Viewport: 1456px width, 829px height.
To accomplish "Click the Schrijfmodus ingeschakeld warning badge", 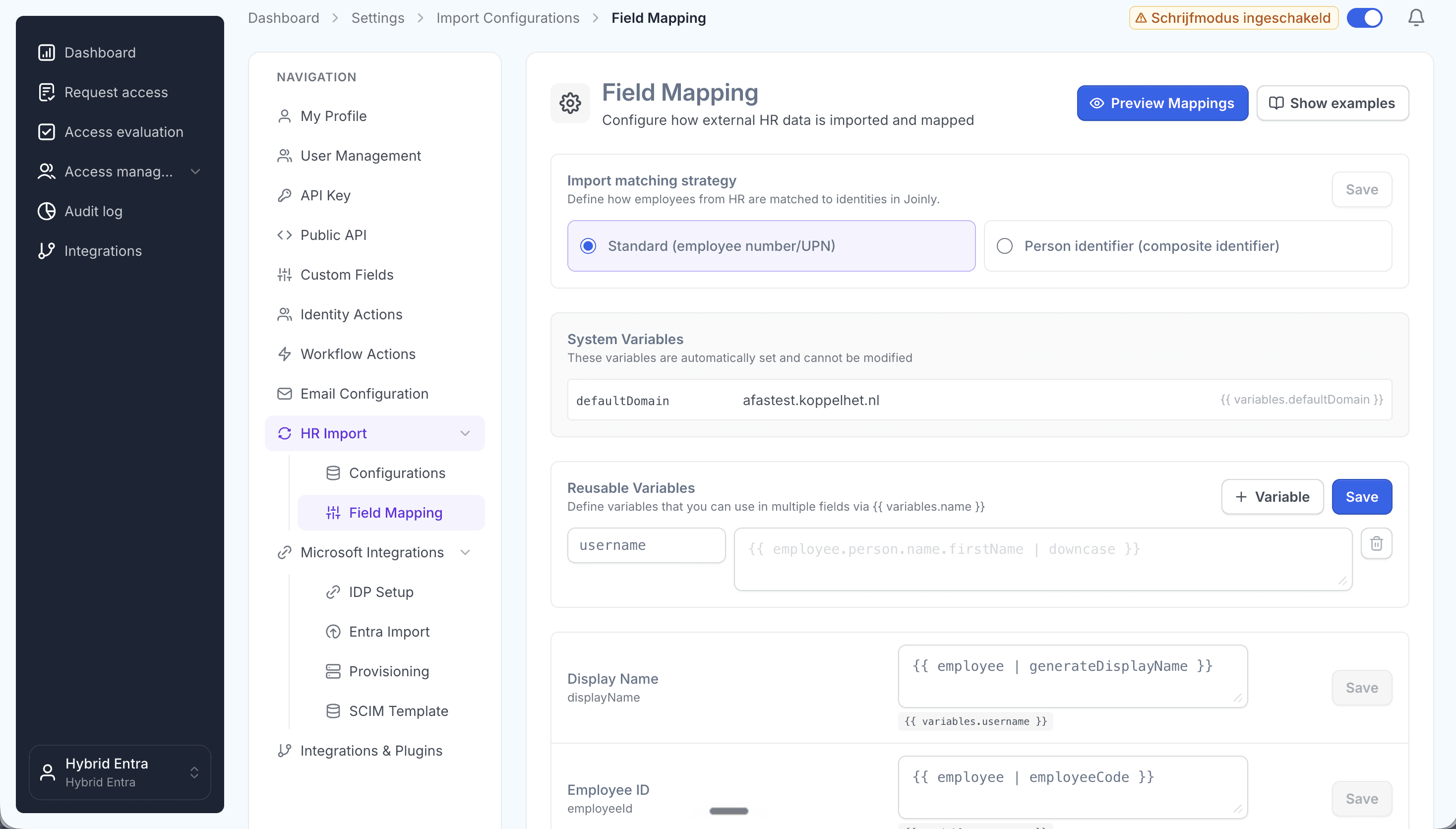I will click(1233, 18).
